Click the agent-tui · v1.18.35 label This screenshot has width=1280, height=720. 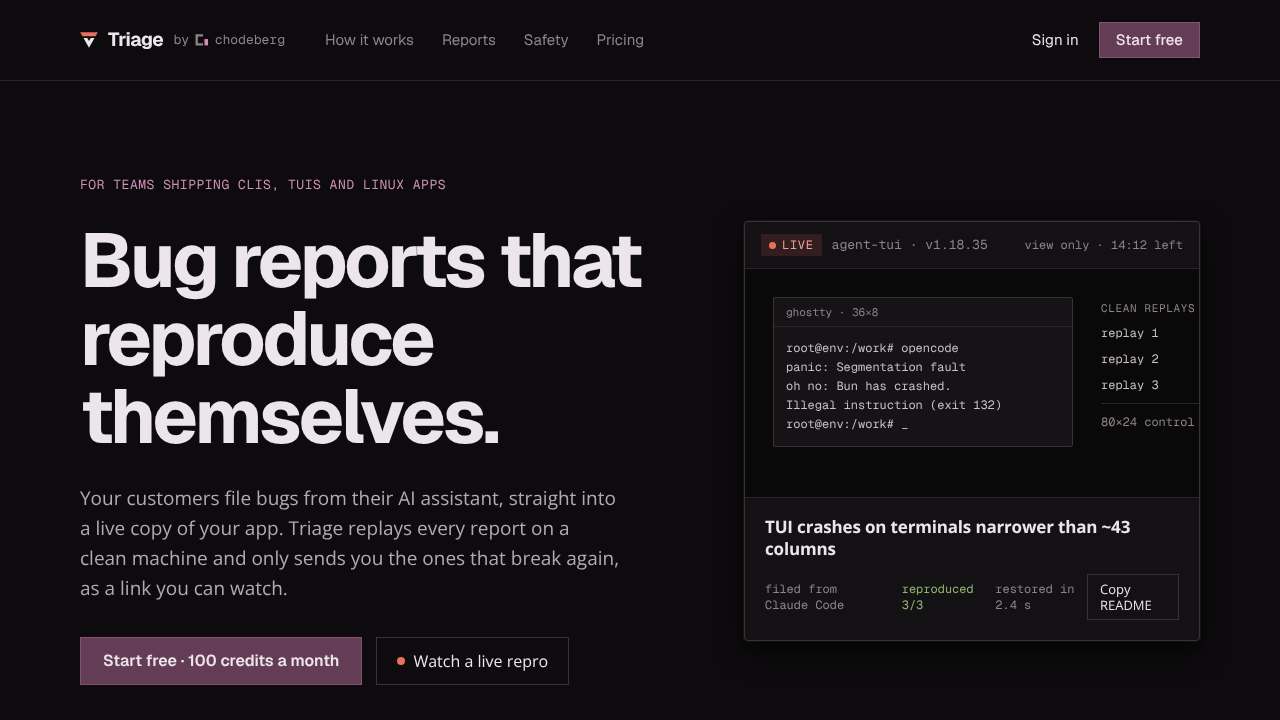[909, 245]
